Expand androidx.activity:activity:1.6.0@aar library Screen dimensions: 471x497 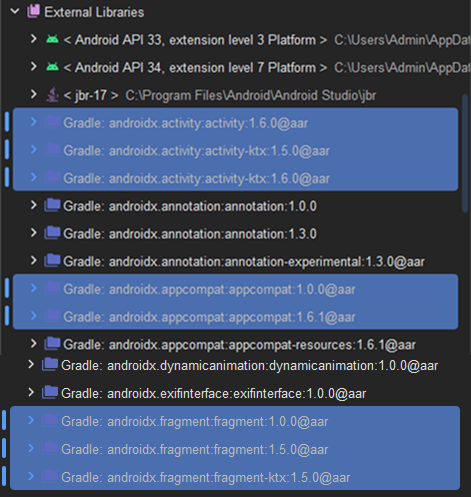(x=33, y=122)
